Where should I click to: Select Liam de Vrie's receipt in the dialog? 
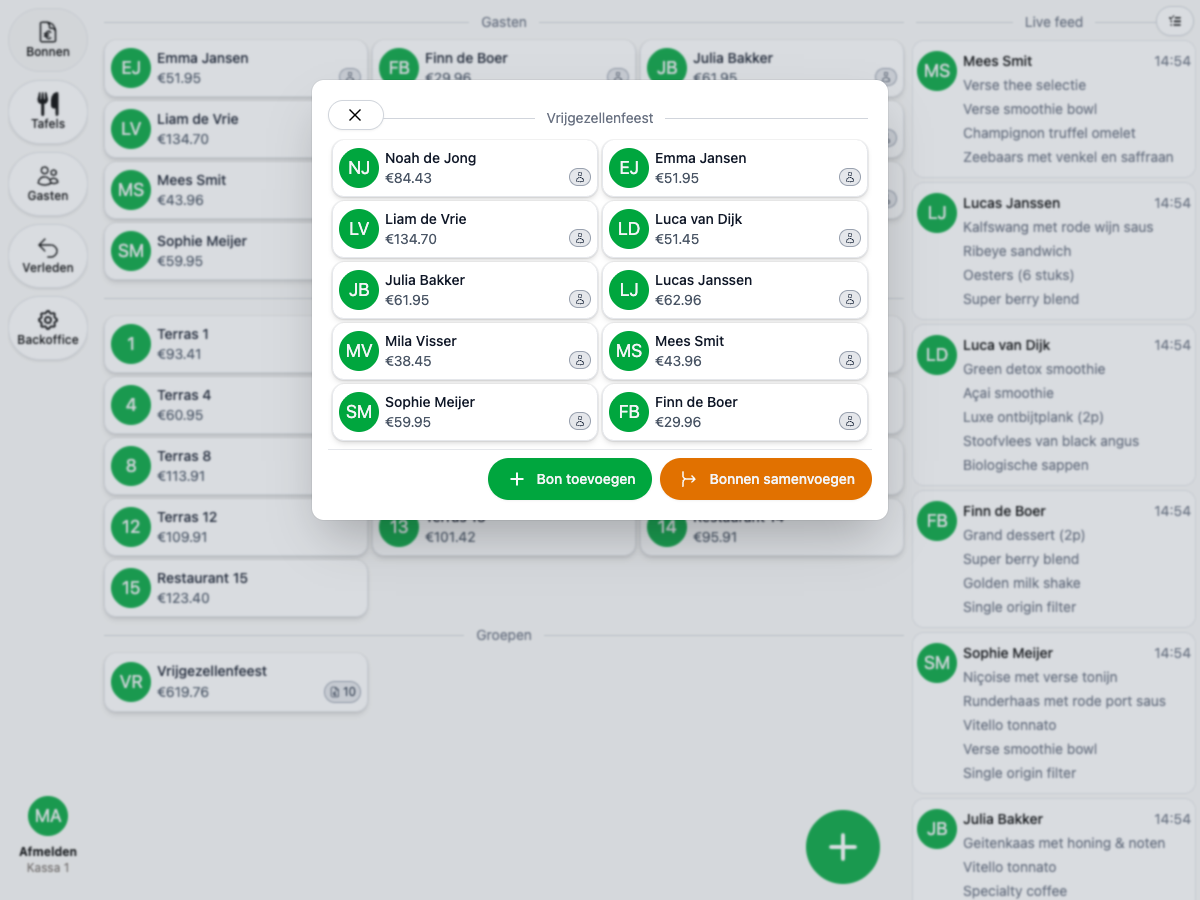tap(465, 229)
